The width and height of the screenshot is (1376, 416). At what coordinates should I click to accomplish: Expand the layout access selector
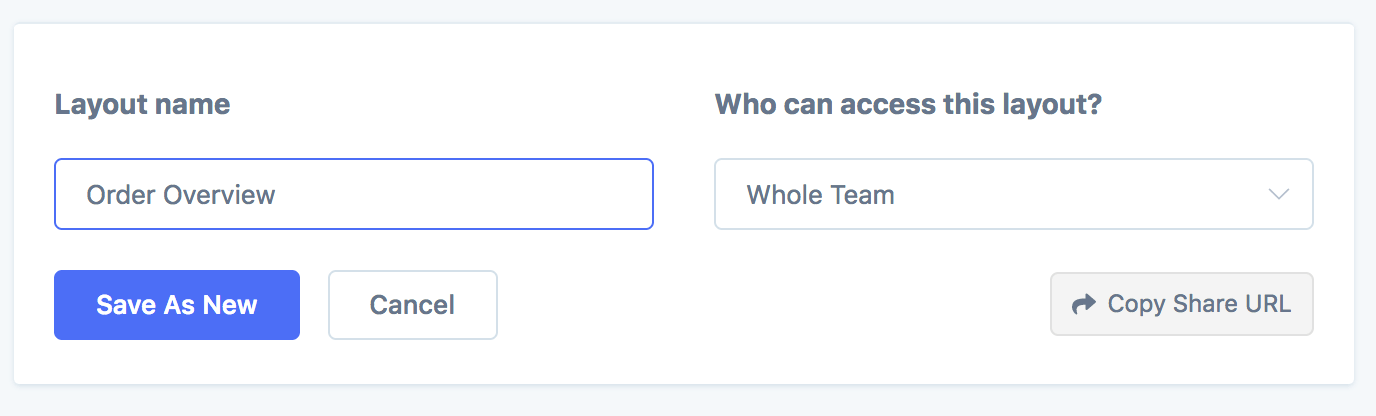pyautogui.click(x=1013, y=194)
